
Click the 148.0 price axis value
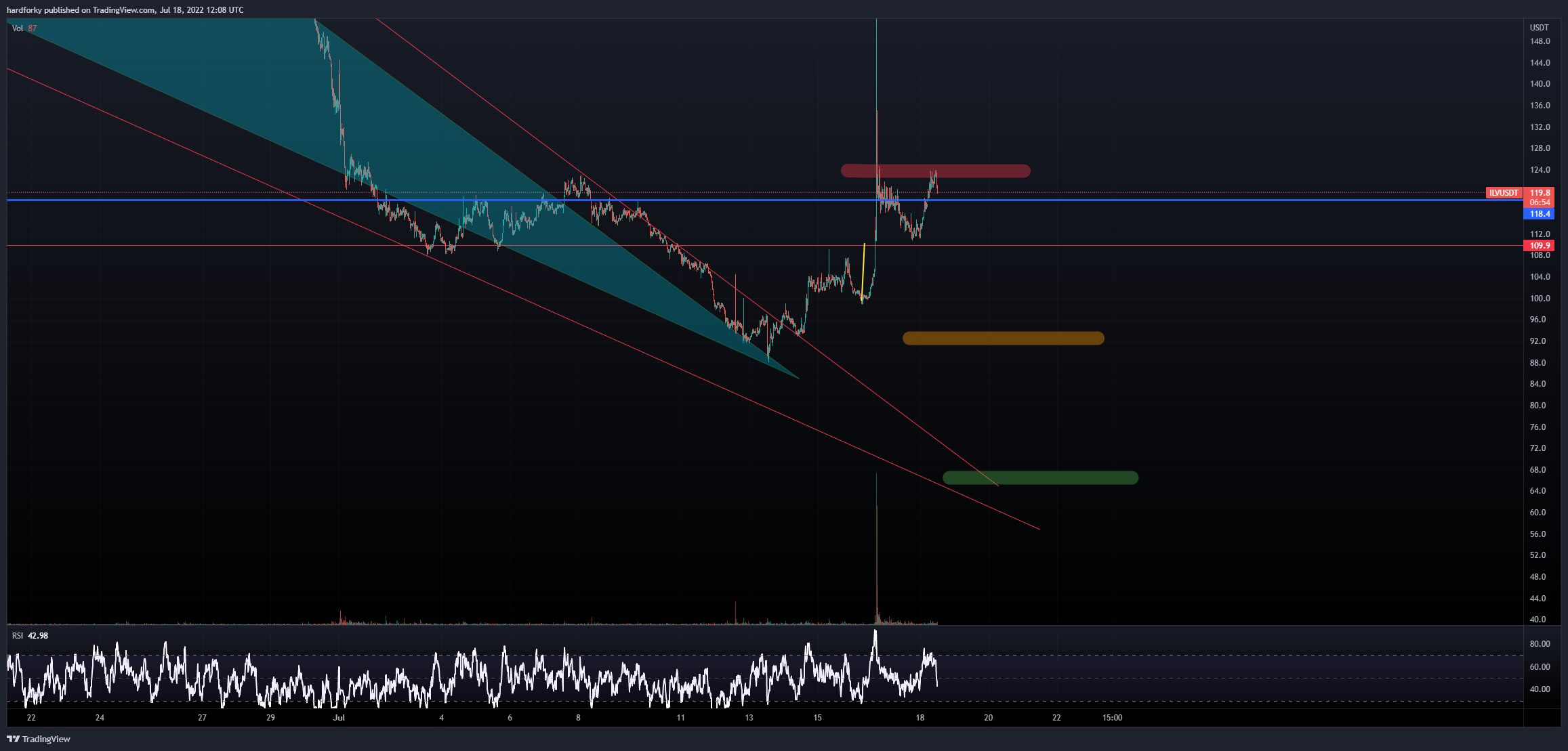coord(1540,41)
